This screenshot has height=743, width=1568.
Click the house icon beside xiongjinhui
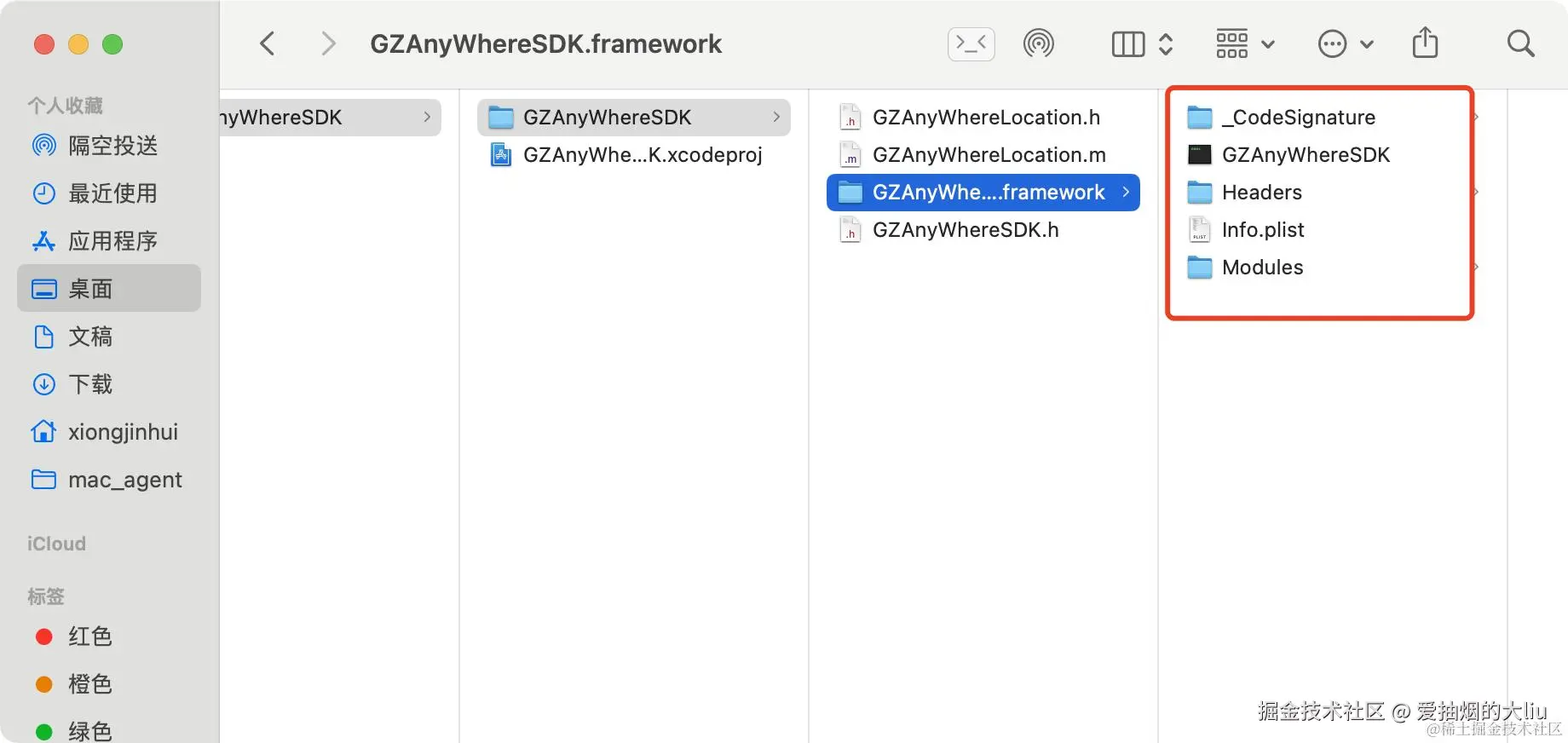[x=44, y=431]
